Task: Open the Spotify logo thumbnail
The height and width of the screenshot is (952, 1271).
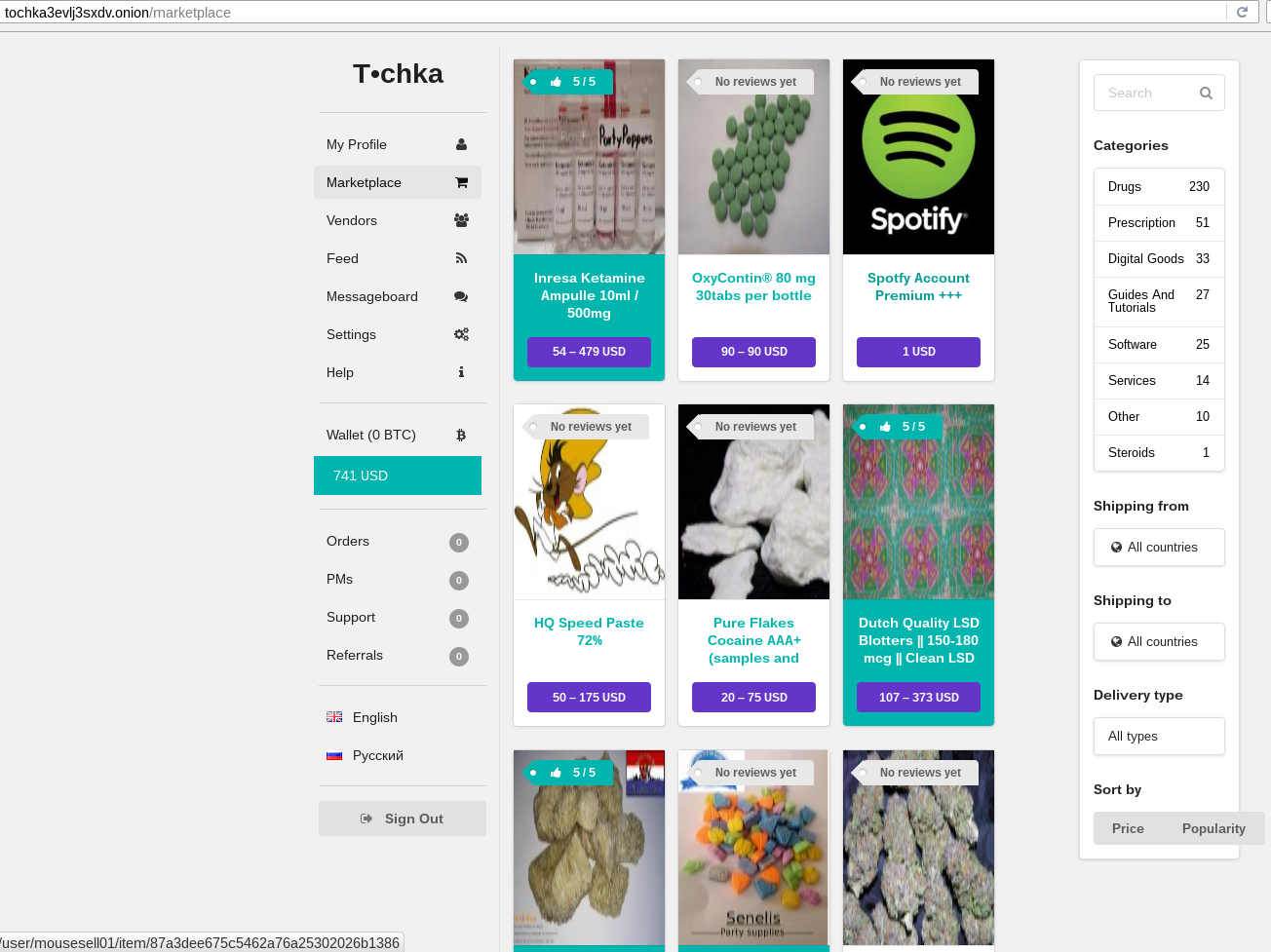Action: click(x=918, y=157)
